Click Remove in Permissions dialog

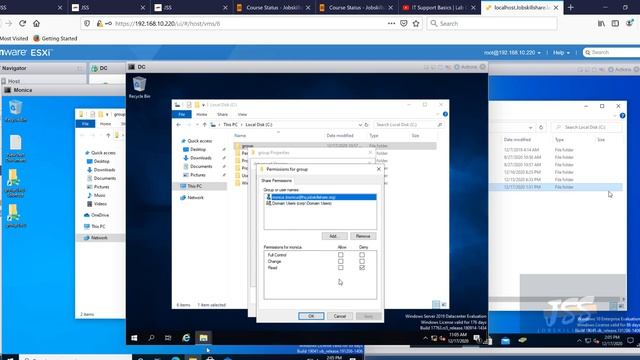pyautogui.click(x=363, y=236)
